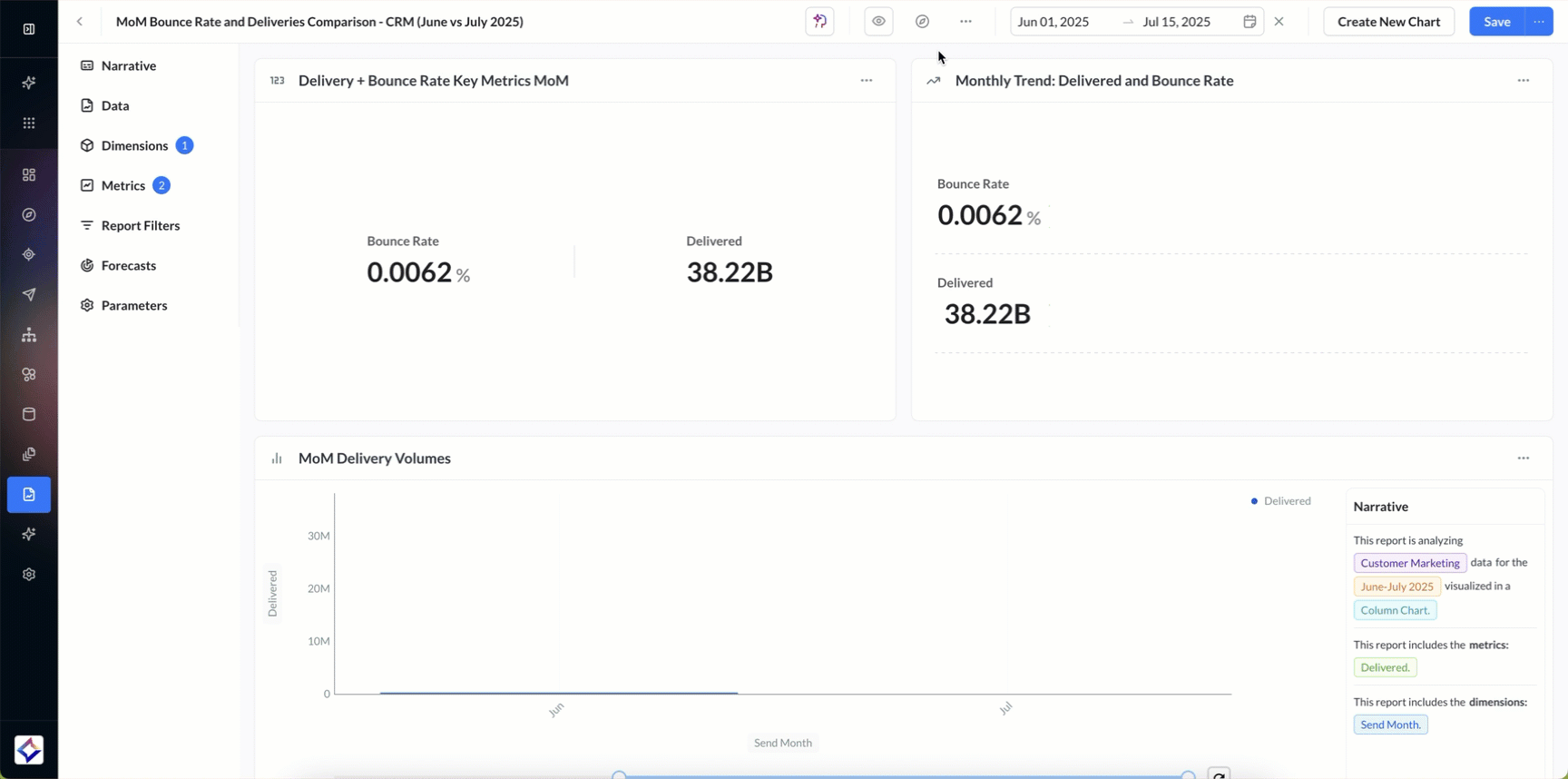
Task: Open the calendar date picker icon
Action: tap(1249, 22)
